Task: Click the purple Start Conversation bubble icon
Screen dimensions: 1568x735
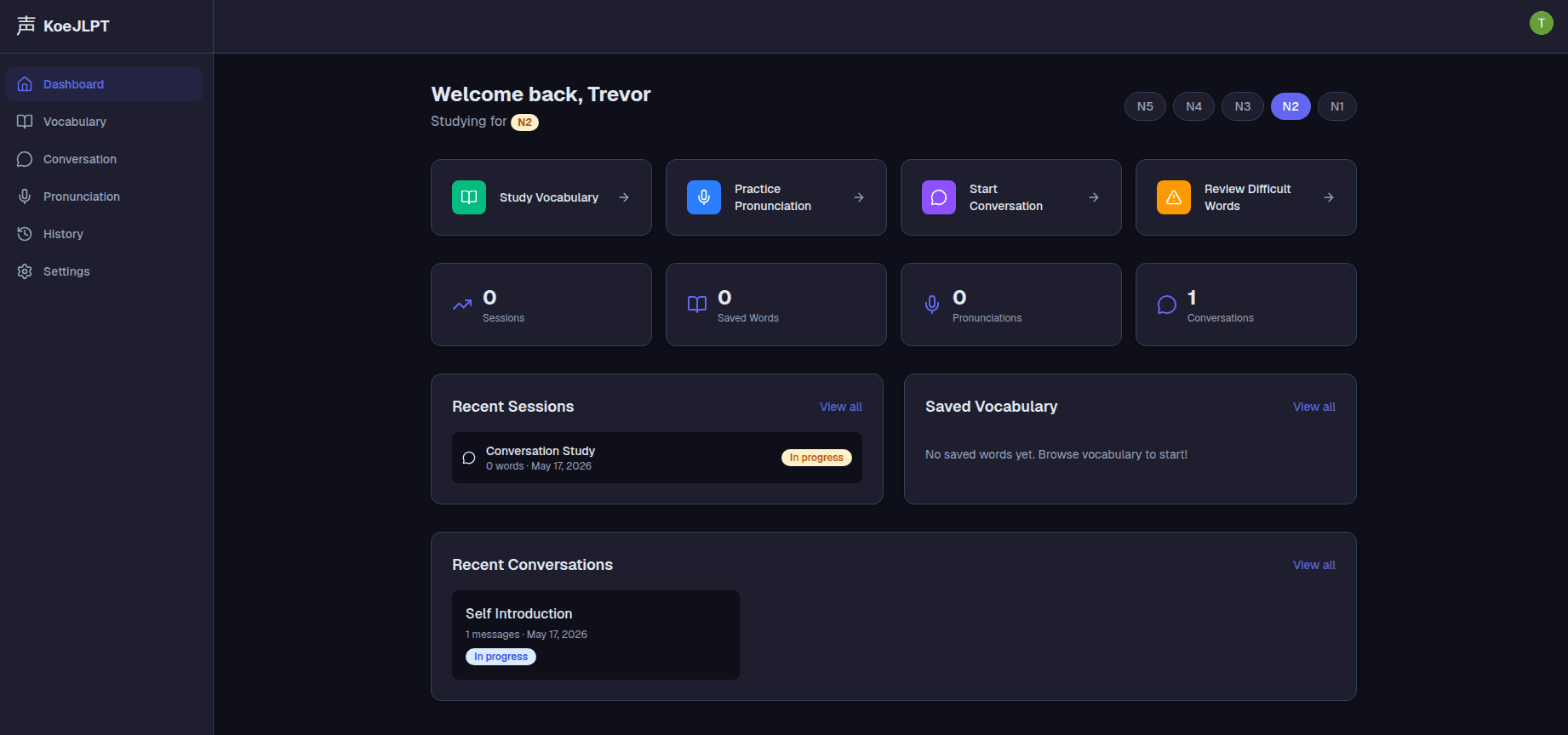Action: click(x=939, y=197)
